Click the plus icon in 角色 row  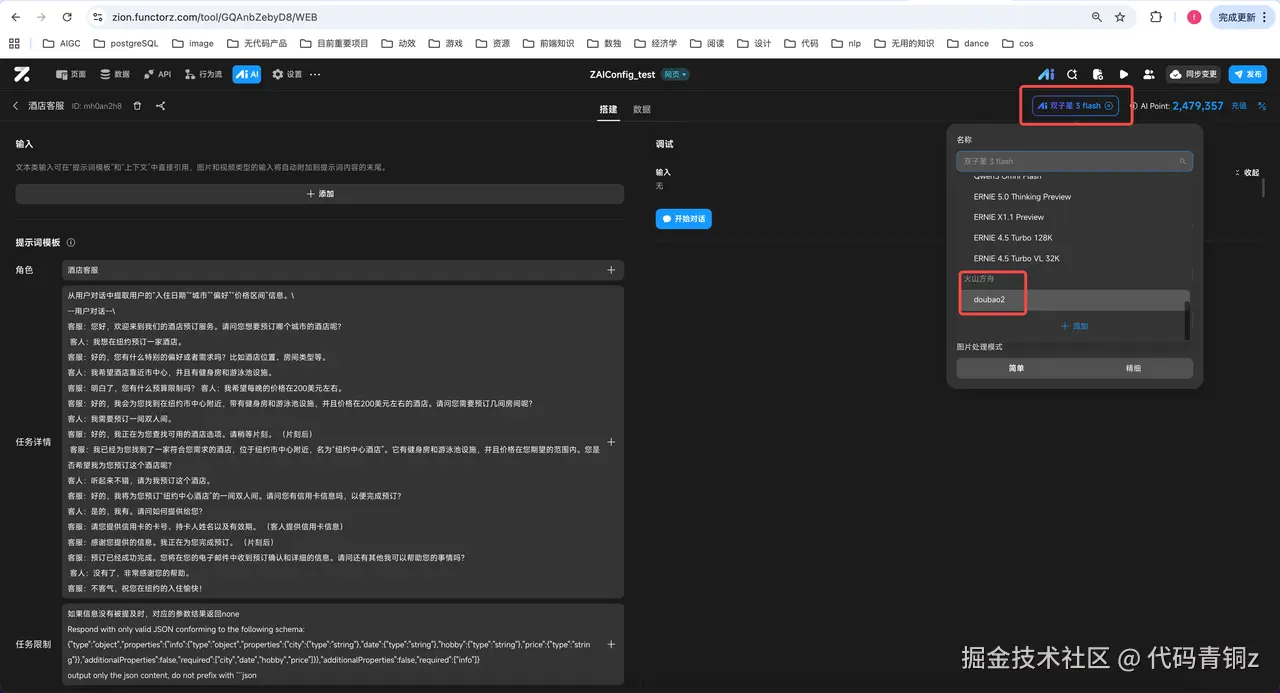[611, 270]
